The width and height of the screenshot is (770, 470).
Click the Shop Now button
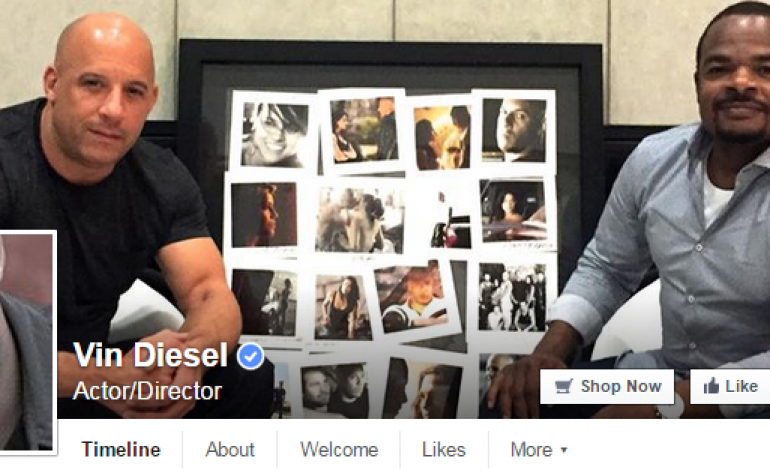(x=607, y=387)
